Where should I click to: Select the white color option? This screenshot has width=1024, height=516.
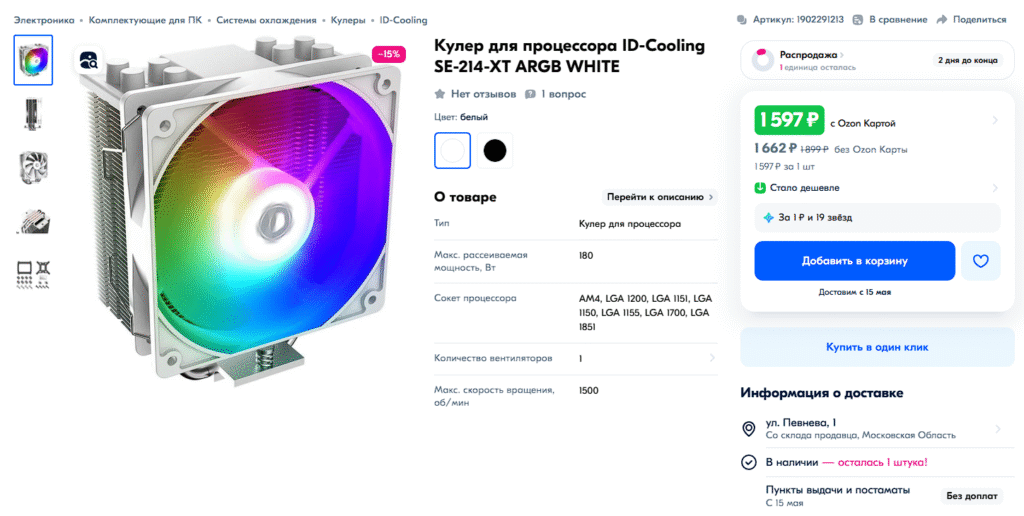(x=453, y=151)
